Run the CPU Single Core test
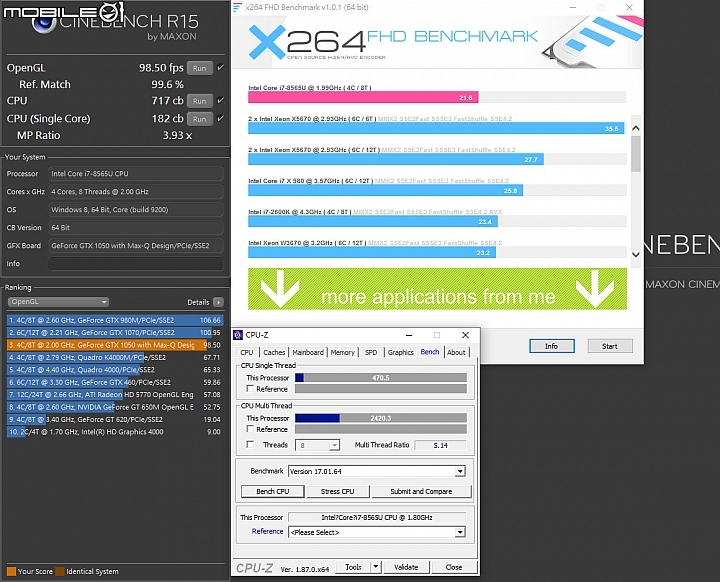 tap(199, 119)
